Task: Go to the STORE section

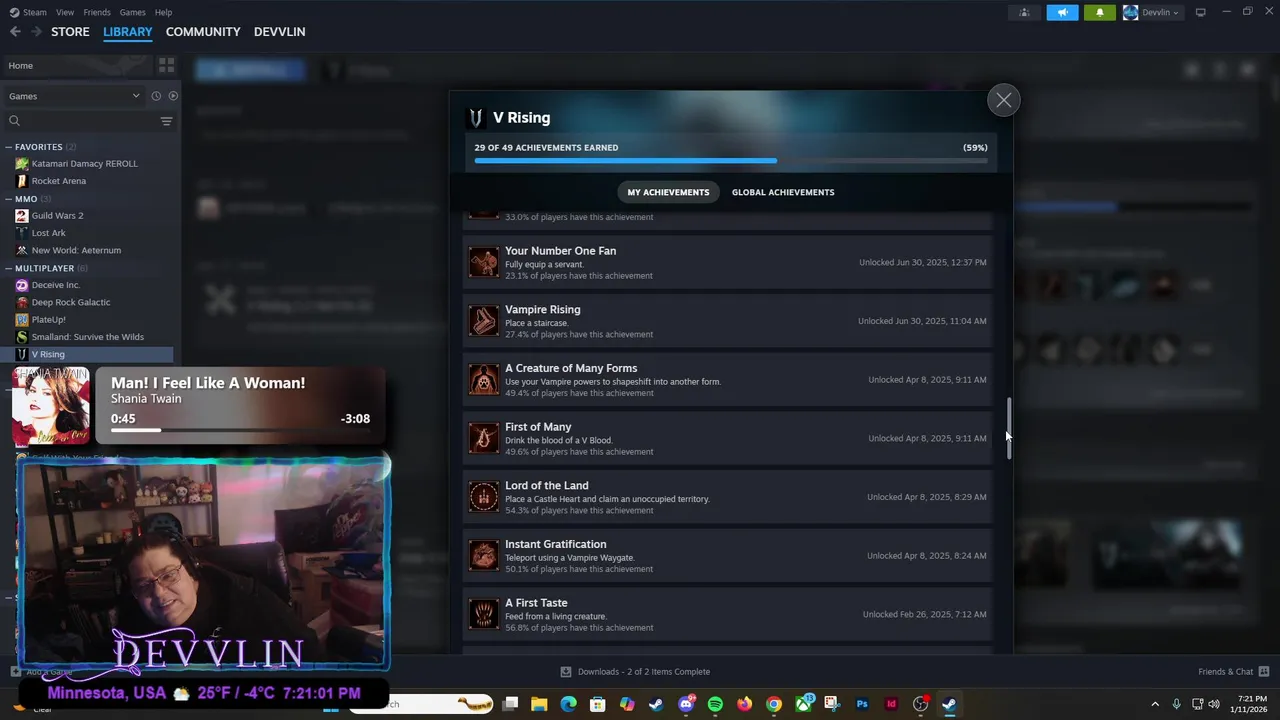Action: [70, 32]
